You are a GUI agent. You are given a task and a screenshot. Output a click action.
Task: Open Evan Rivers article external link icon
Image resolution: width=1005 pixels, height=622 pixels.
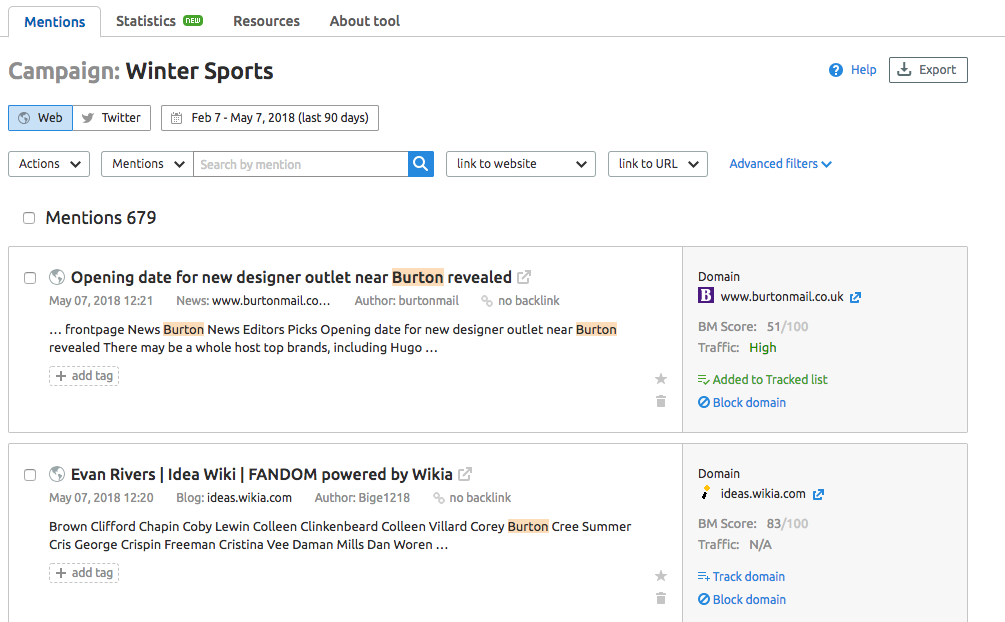point(465,474)
